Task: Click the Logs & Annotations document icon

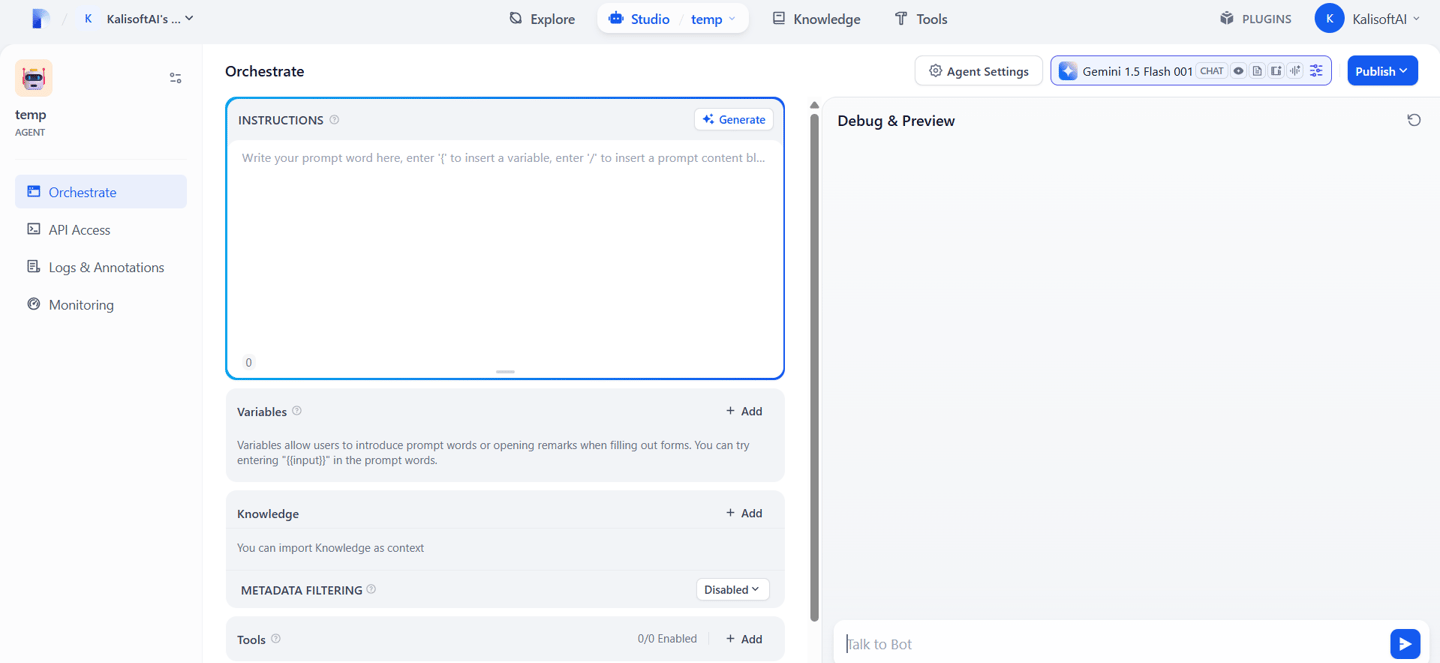Action: pyautogui.click(x=33, y=267)
